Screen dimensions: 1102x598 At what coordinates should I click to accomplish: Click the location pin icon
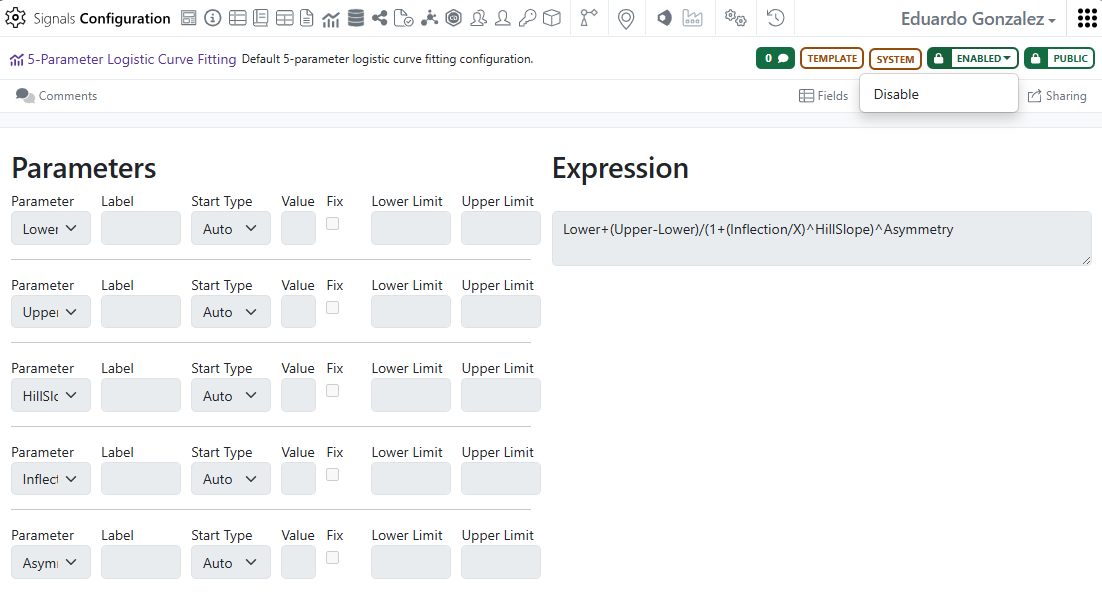coord(626,18)
